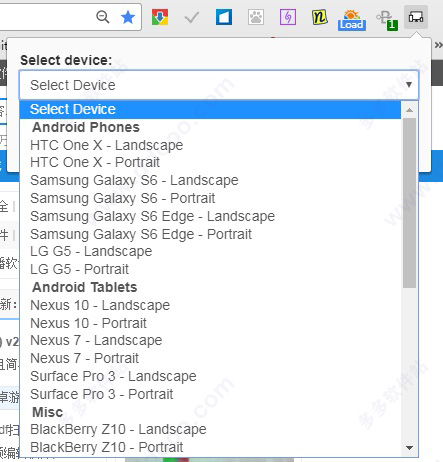Click the device emulator extension icon
Image resolution: width=443 pixels, height=462 pixels.
[x=416, y=17]
